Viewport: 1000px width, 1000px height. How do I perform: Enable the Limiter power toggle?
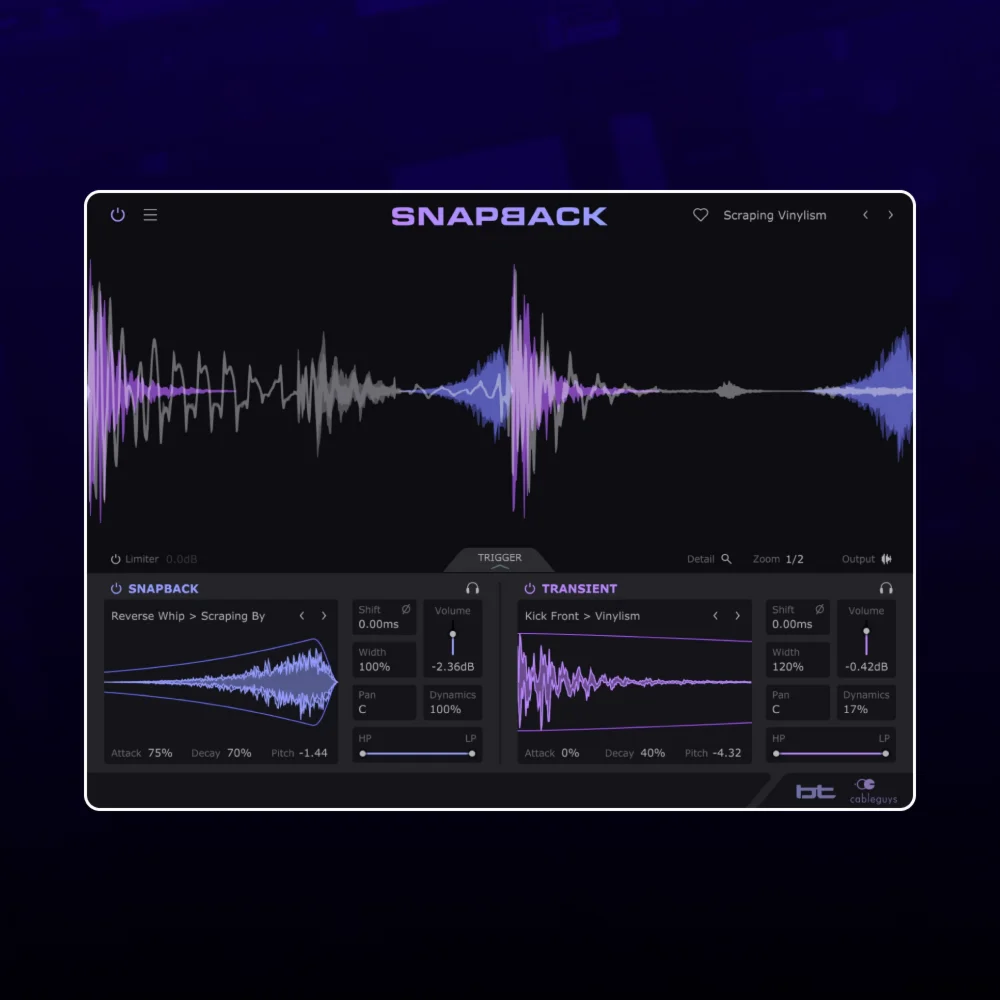[115, 559]
